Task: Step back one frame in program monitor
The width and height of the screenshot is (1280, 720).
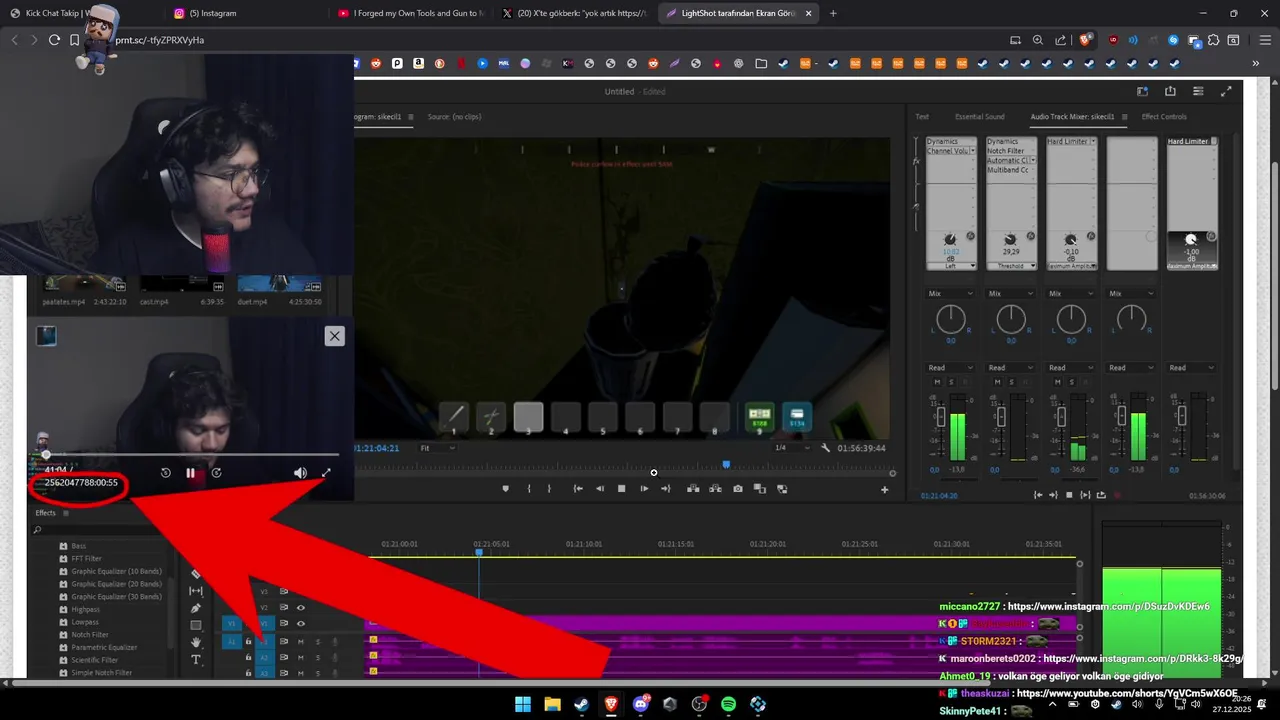Action: coord(600,489)
